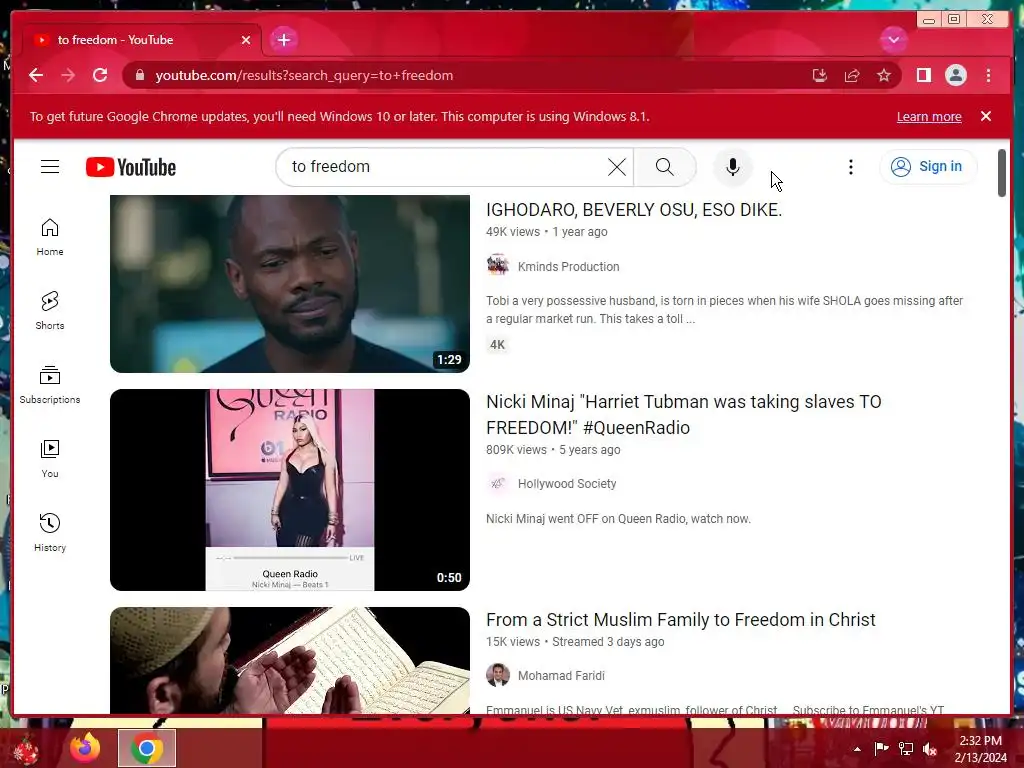Close the 'to freedom - YouTube' tab
1024x768 pixels.
(x=246, y=40)
